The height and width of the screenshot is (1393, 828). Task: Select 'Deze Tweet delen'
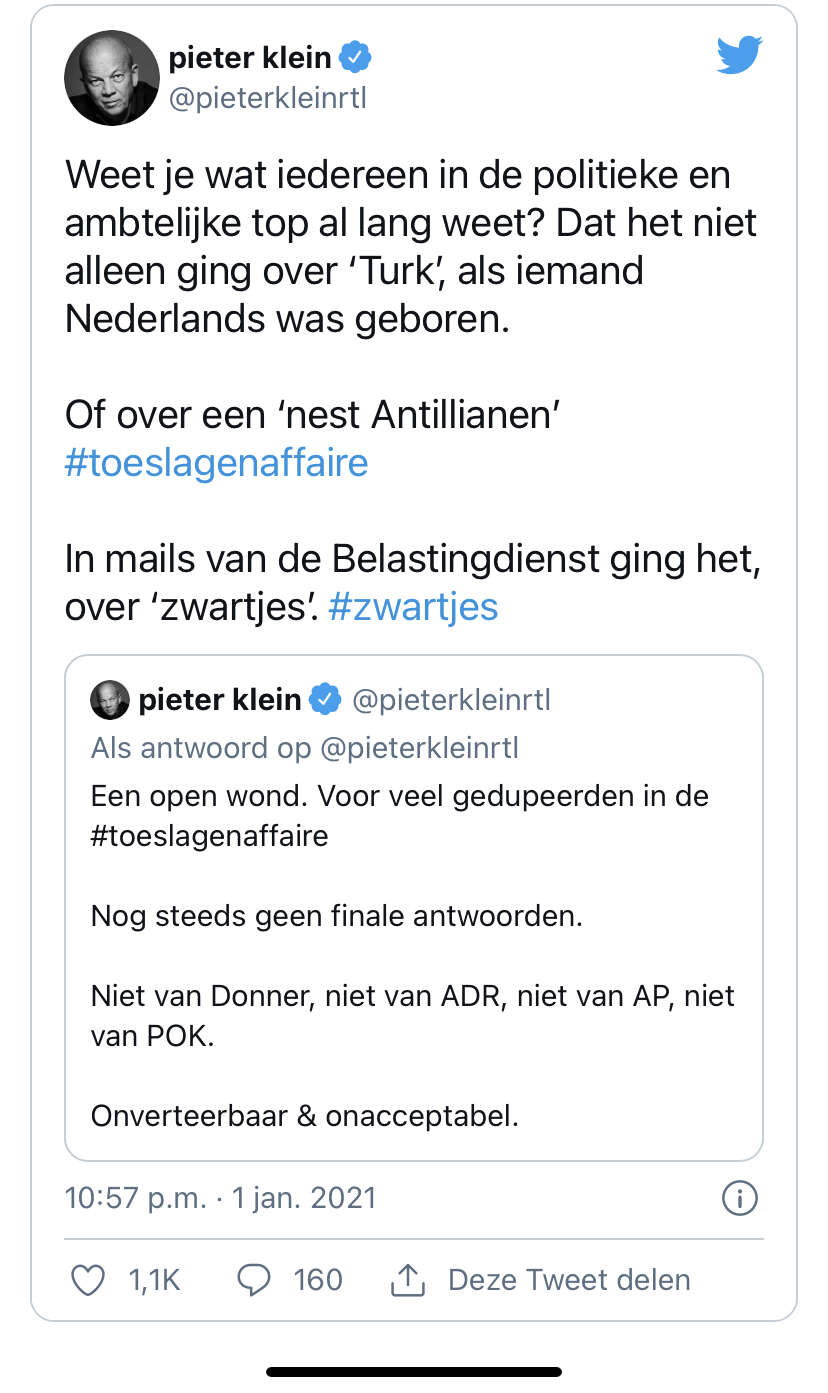click(569, 1280)
